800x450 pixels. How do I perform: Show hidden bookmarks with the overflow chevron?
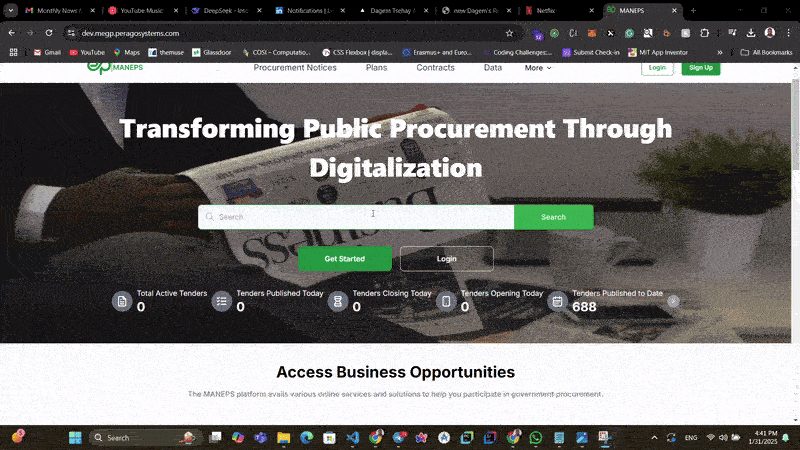[x=720, y=52]
